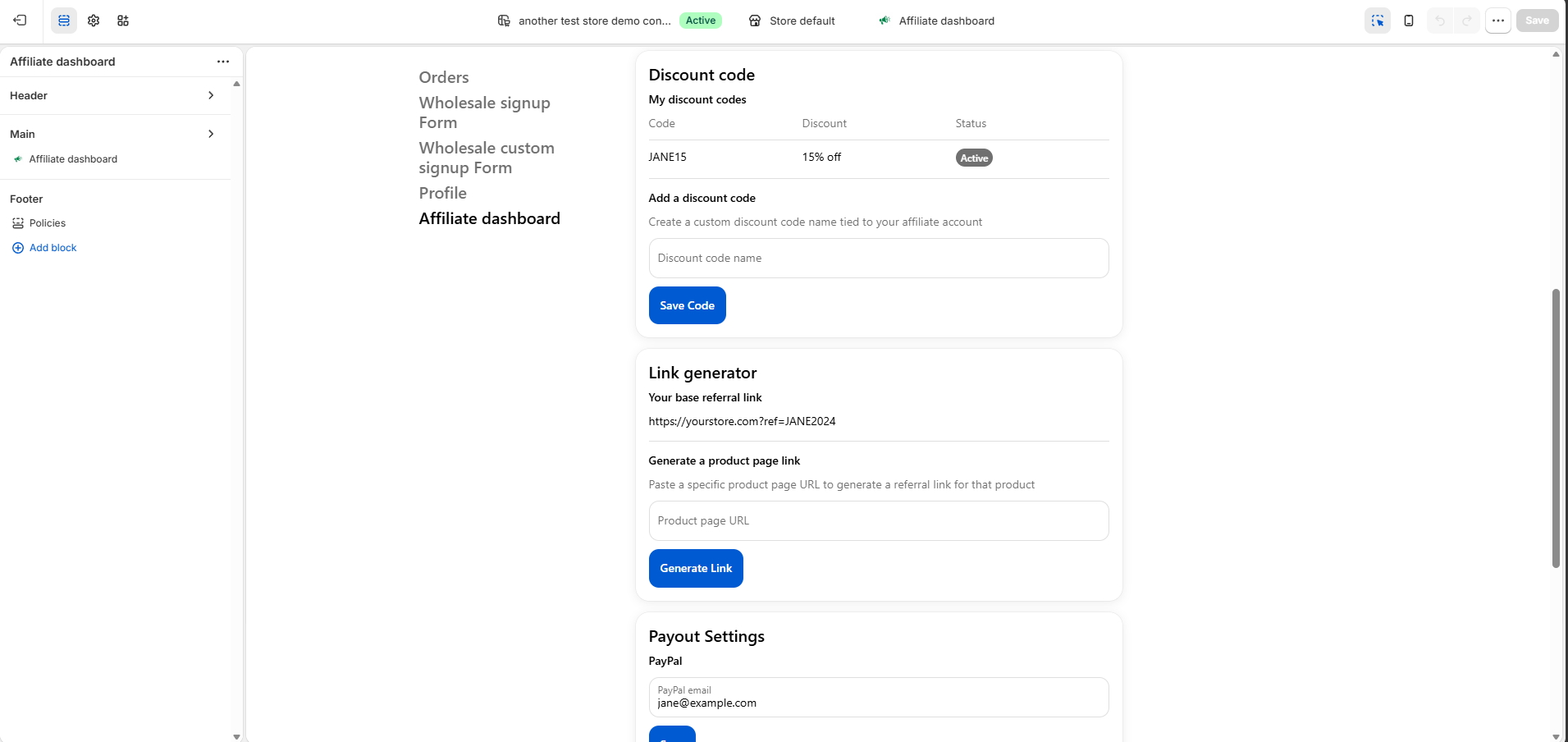Image resolution: width=1568 pixels, height=742 pixels.
Task: Open the Orders menu item
Action: click(444, 77)
